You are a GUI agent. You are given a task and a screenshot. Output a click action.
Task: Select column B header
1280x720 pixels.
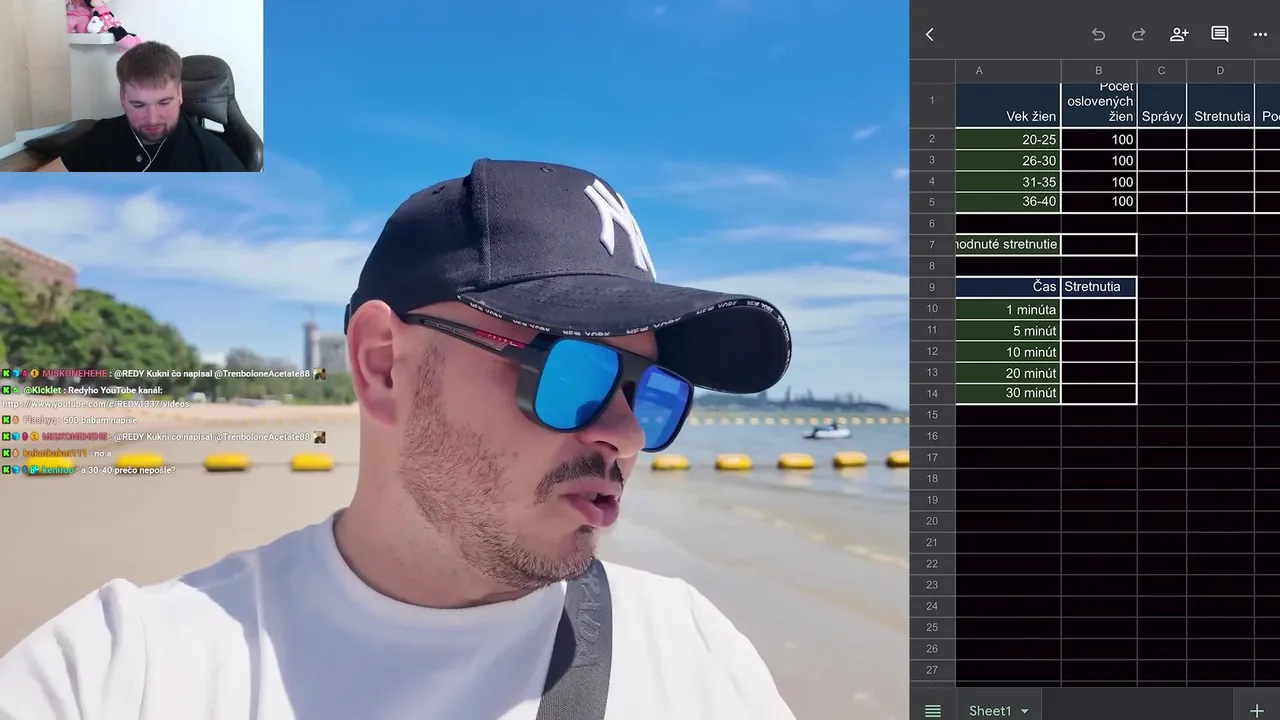pos(1099,71)
